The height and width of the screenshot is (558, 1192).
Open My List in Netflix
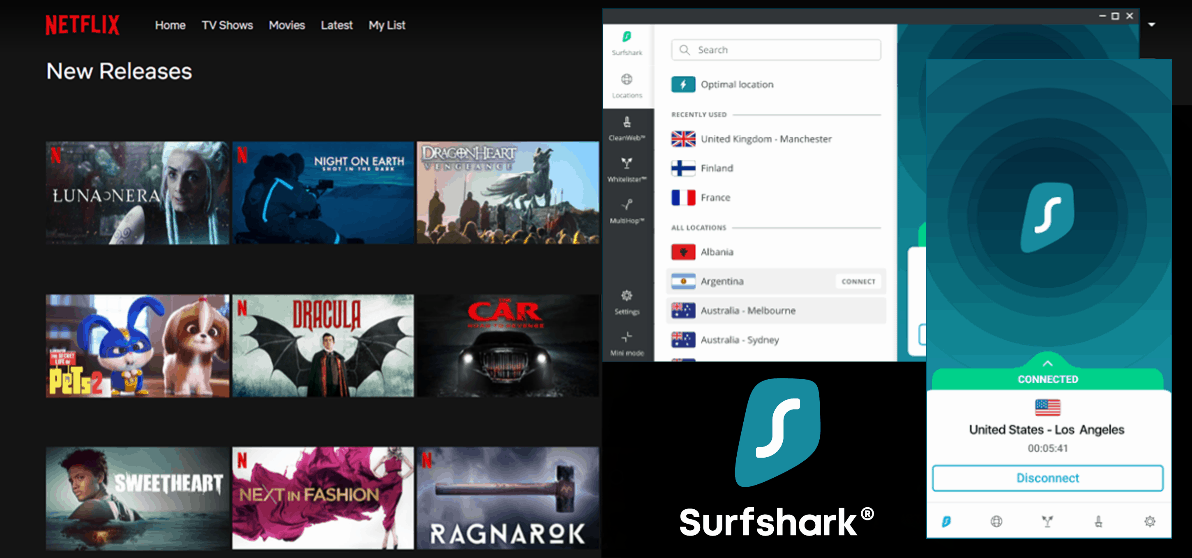tap(387, 25)
